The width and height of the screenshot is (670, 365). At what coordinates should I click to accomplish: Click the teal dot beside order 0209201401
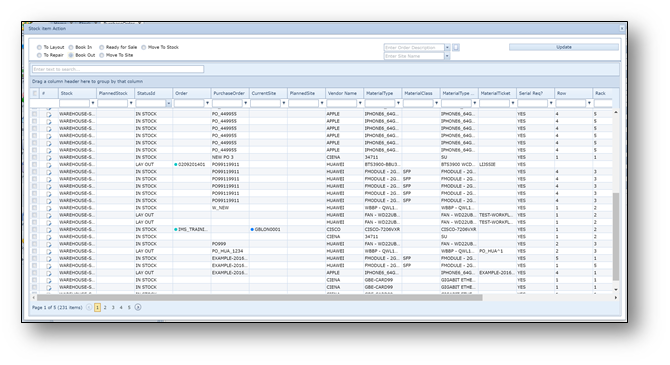[176, 165]
